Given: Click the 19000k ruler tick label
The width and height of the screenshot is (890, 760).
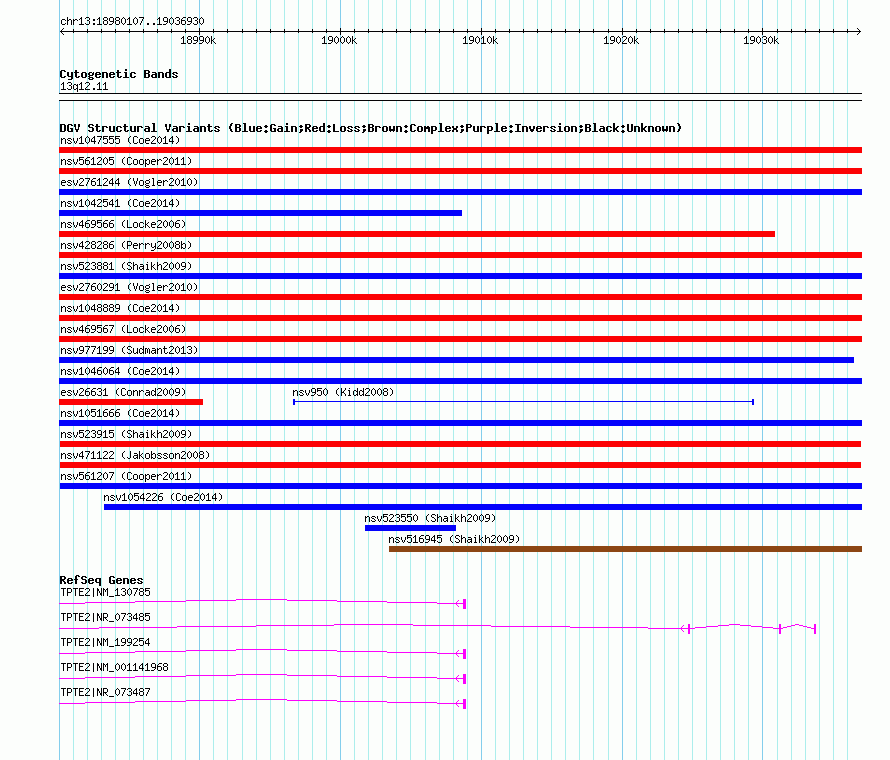Looking at the screenshot, I should click(339, 40).
